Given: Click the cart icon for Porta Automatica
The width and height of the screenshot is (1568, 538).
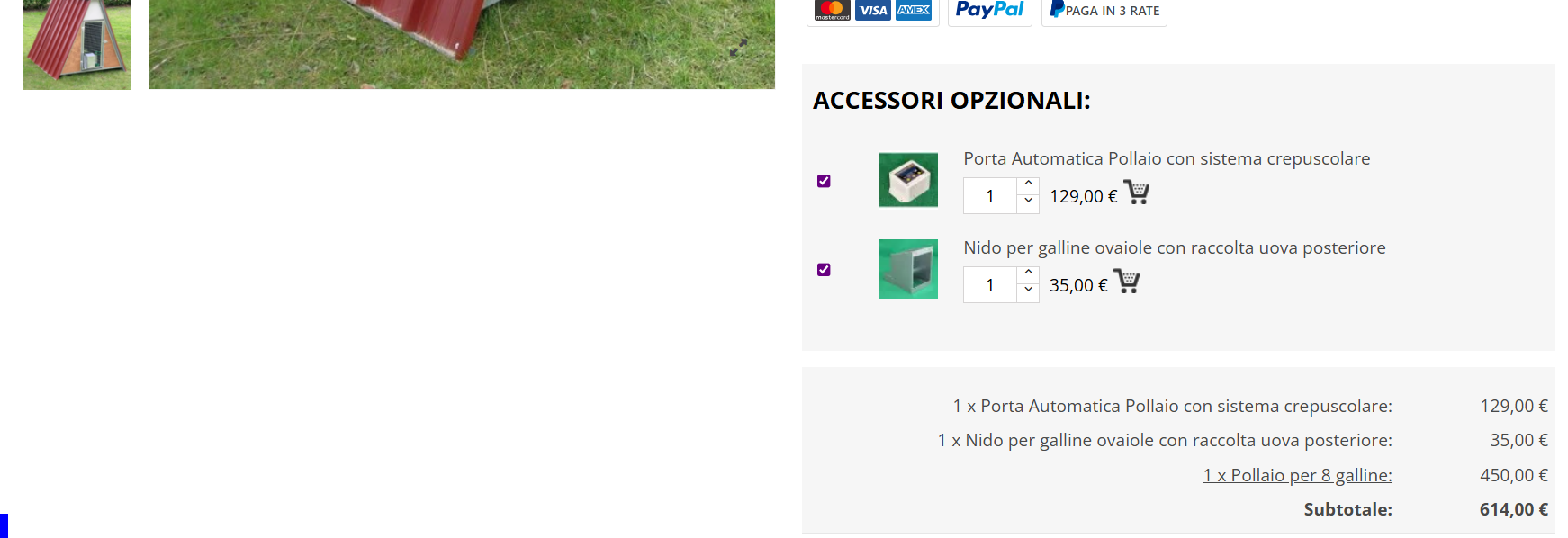Looking at the screenshot, I should pyautogui.click(x=1137, y=193).
